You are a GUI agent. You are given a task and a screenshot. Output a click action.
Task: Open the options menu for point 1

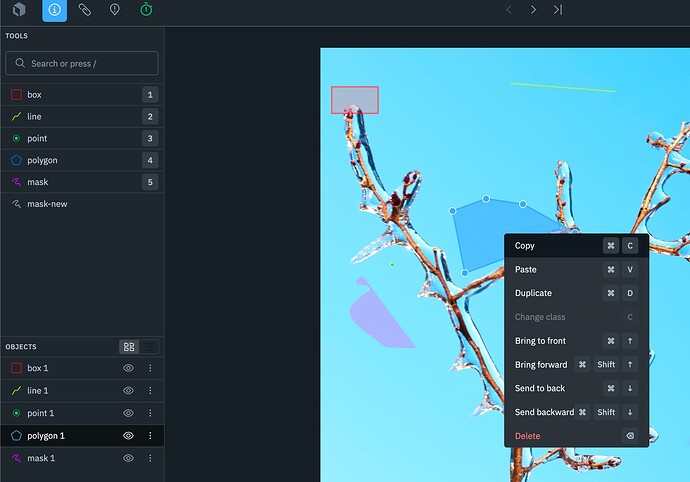click(150, 413)
